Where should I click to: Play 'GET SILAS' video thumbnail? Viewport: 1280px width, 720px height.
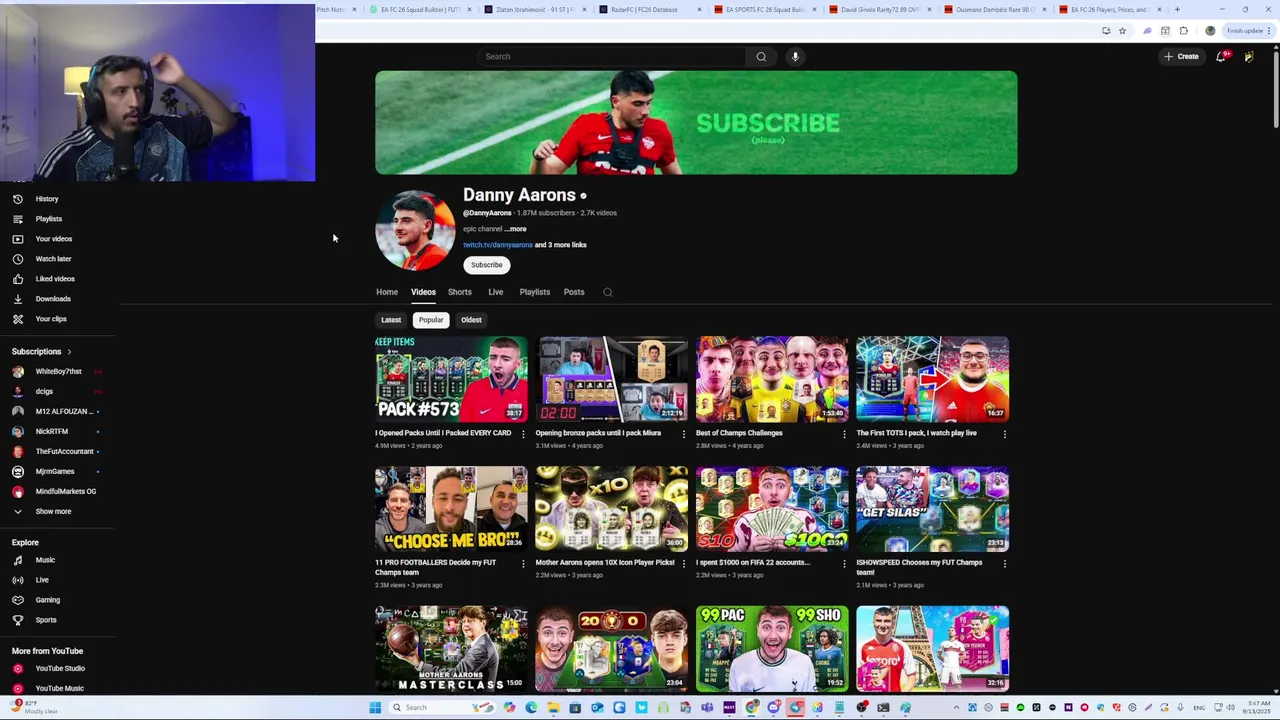(932, 509)
